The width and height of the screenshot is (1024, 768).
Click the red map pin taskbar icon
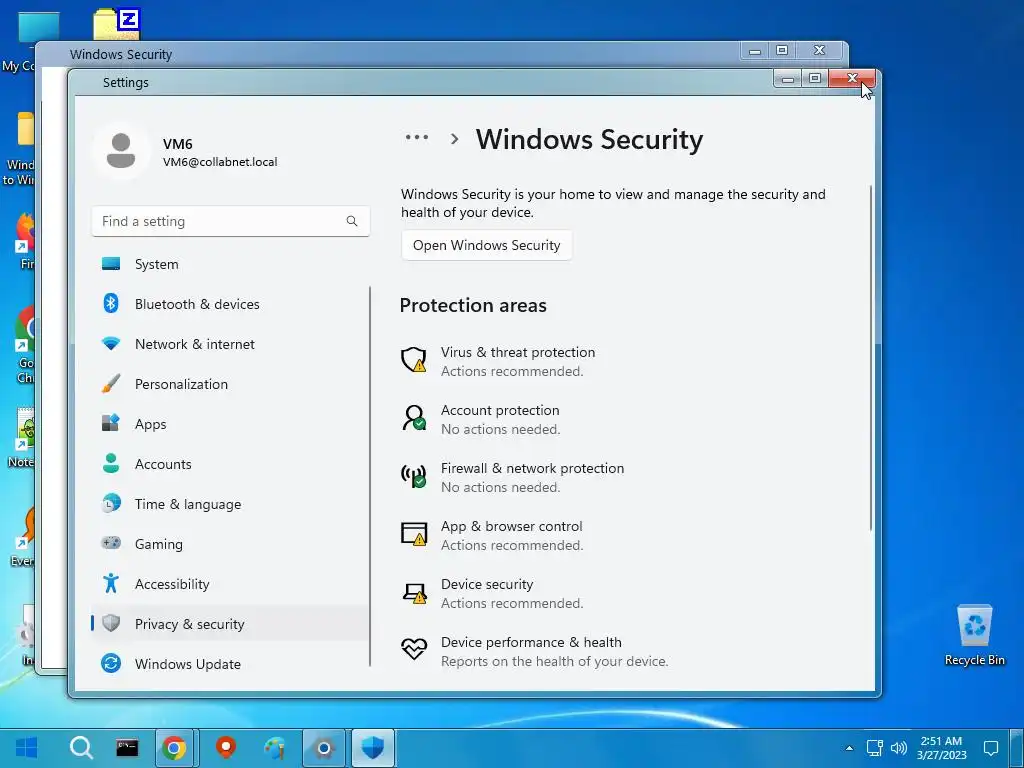tap(226, 748)
